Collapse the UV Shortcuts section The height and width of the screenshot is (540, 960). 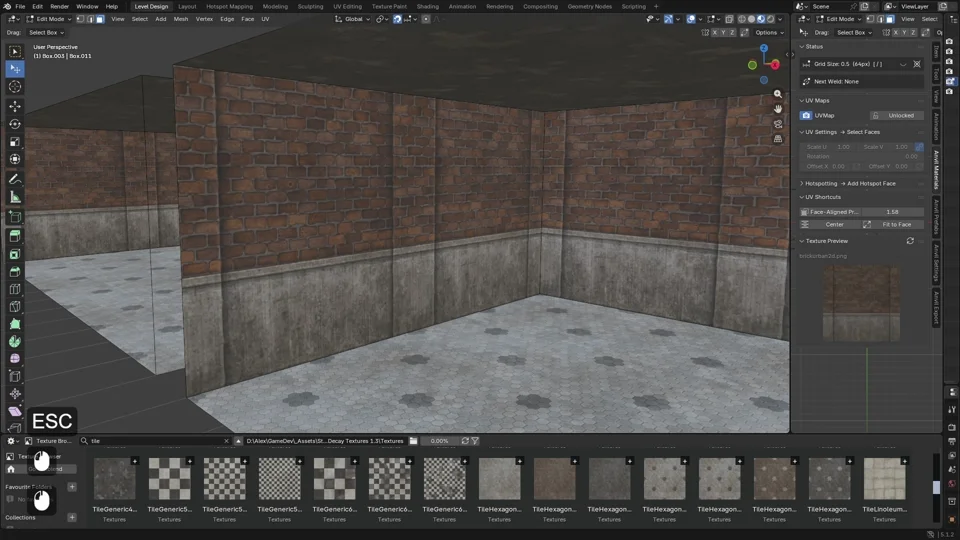[x=802, y=197]
